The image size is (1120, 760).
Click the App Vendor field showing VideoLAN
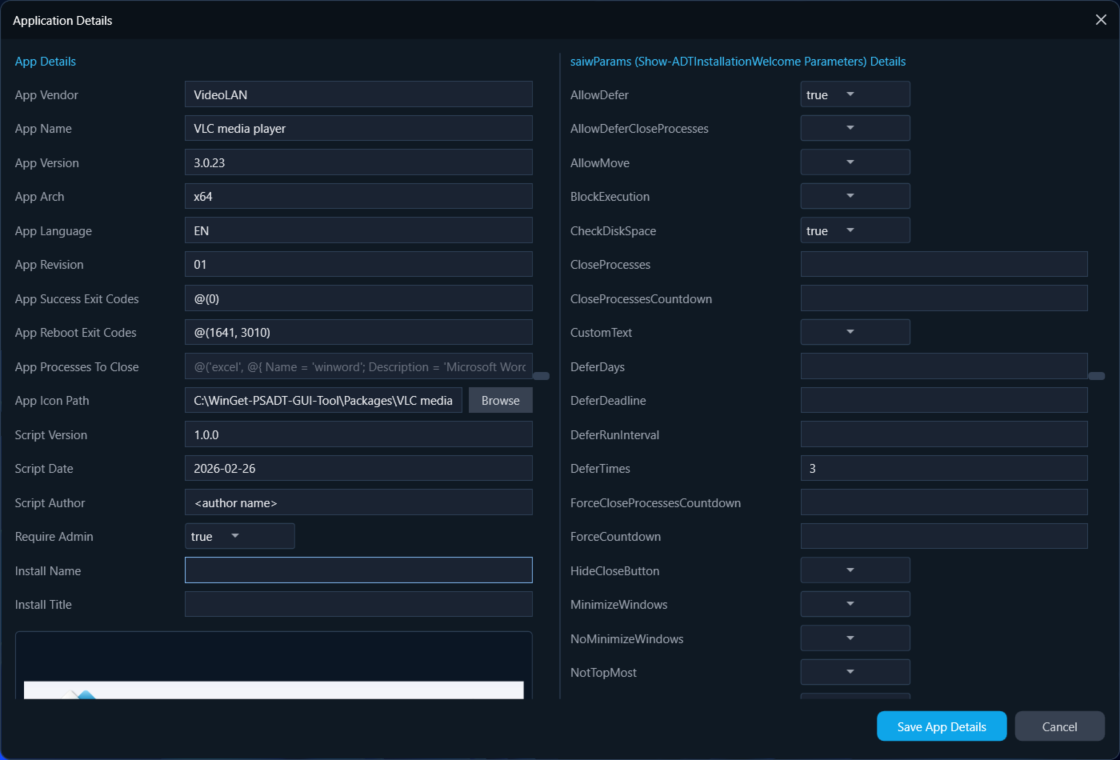click(x=358, y=94)
